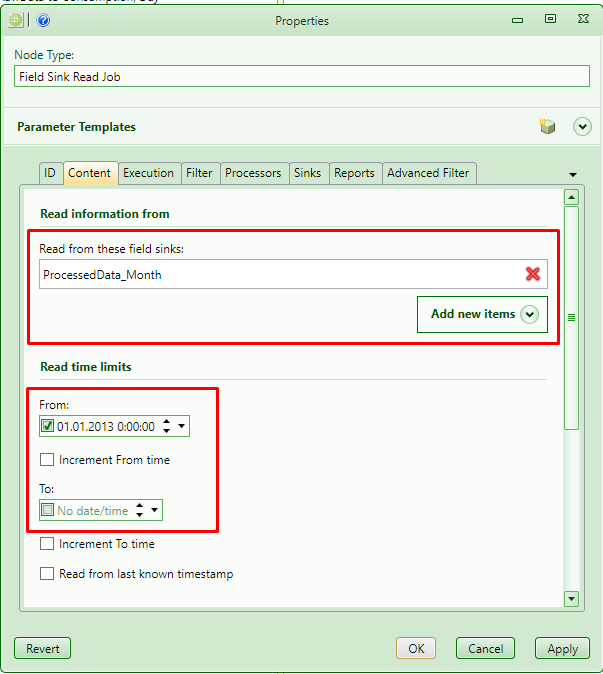Click the Apply button
This screenshot has height=674, width=603.
tap(562, 648)
